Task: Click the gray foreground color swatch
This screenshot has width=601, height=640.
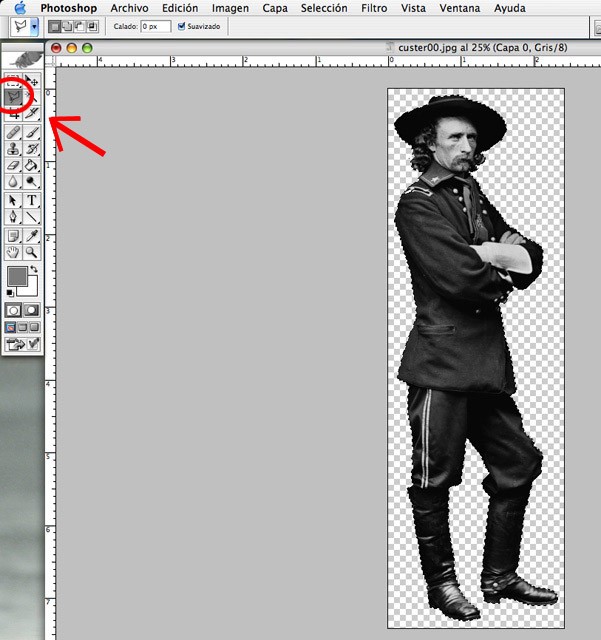Action: pyautogui.click(x=17, y=276)
